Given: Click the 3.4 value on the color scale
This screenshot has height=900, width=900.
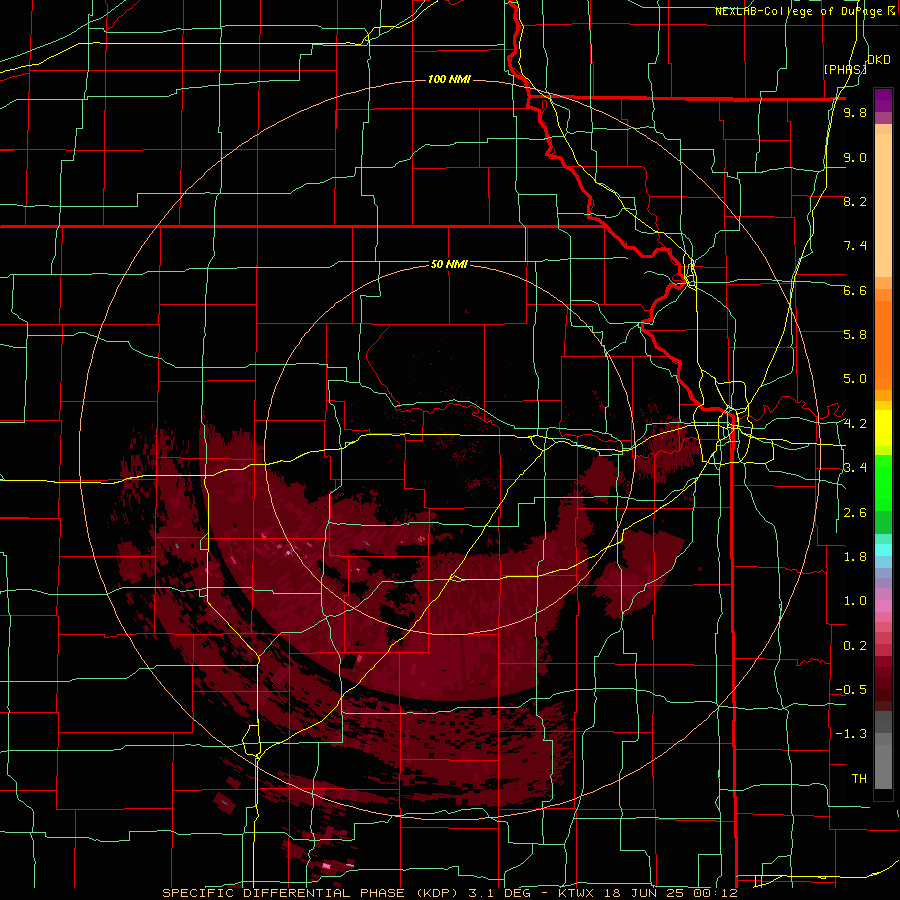Looking at the screenshot, I should click(855, 468).
